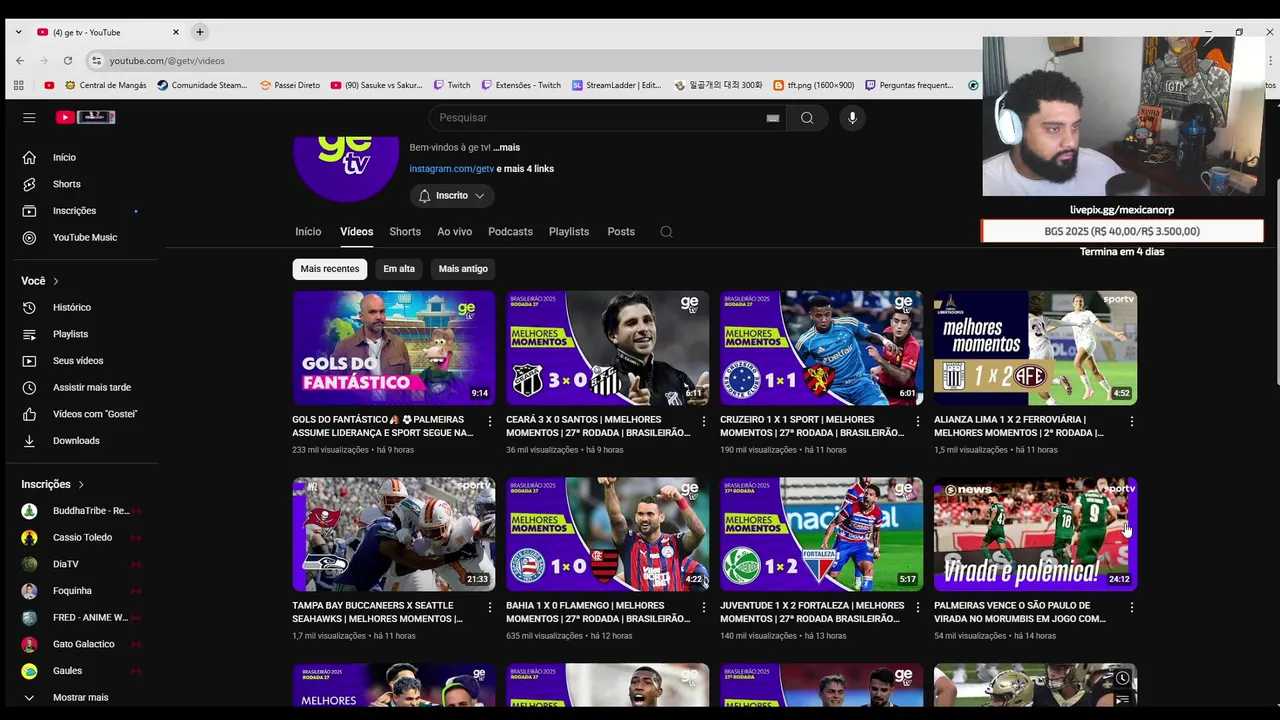Play the Bahia 1 x 0 Flamengo thumbnail
1280x720 pixels.
(607, 534)
